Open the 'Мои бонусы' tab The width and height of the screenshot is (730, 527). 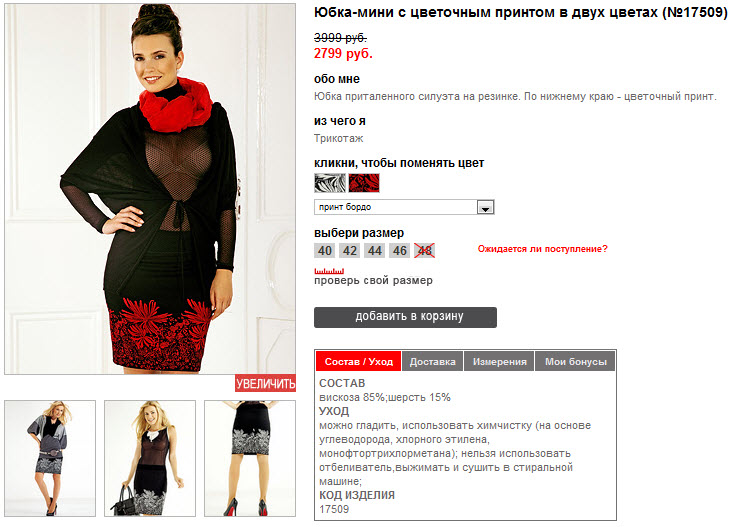click(575, 361)
